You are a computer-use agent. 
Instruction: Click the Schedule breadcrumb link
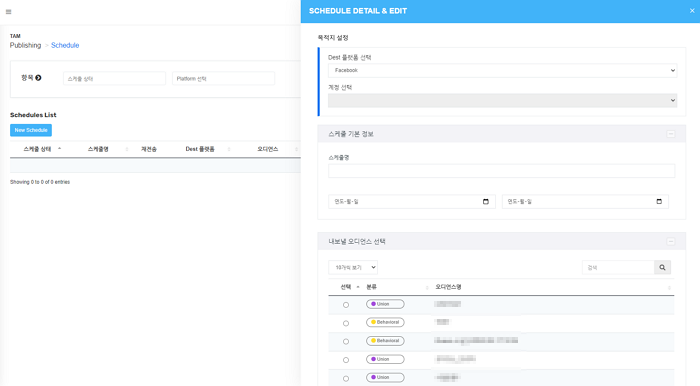[x=65, y=45]
